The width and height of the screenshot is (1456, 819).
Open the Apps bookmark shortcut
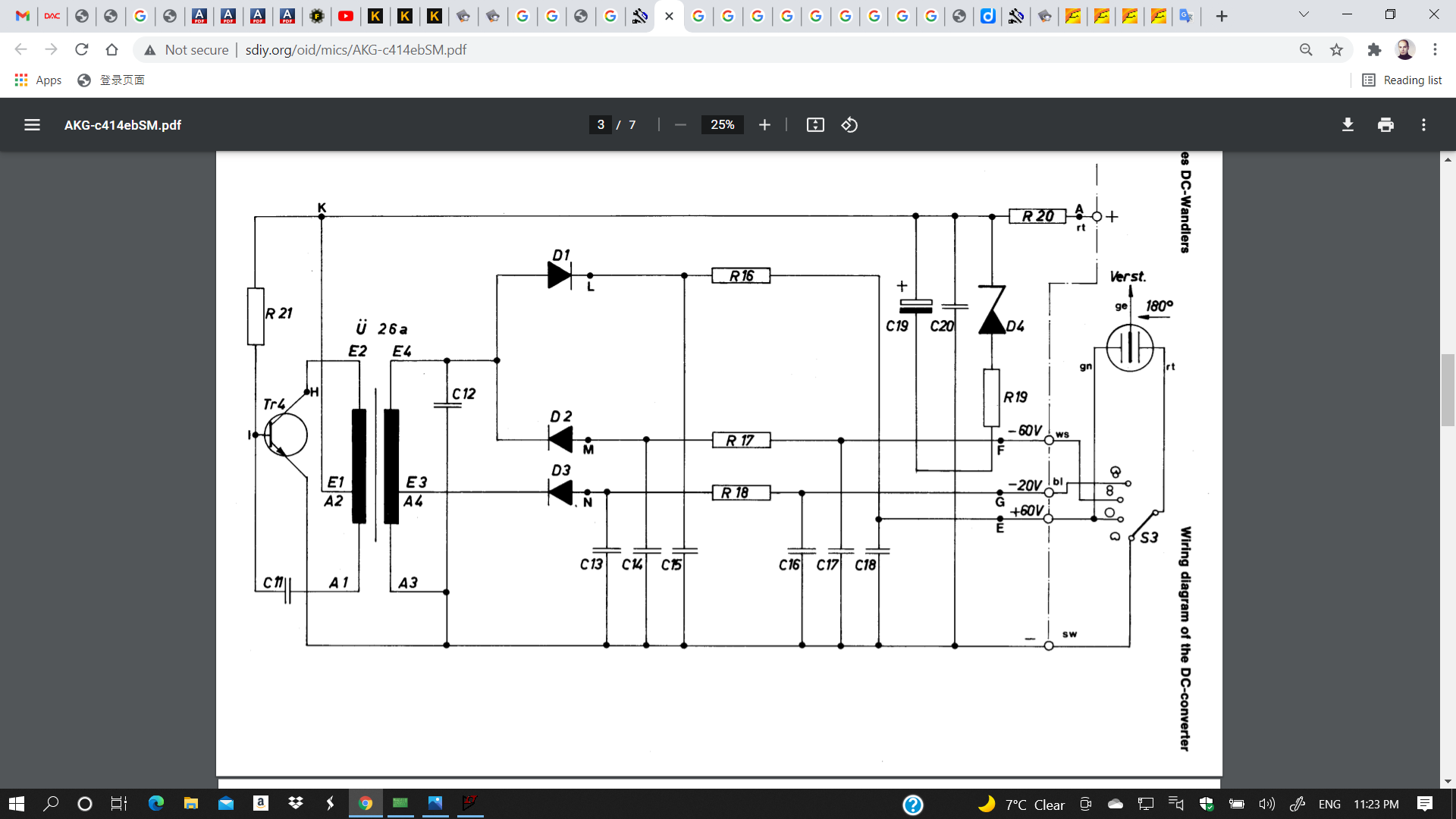pyautogui.click(x=38, y=80)
